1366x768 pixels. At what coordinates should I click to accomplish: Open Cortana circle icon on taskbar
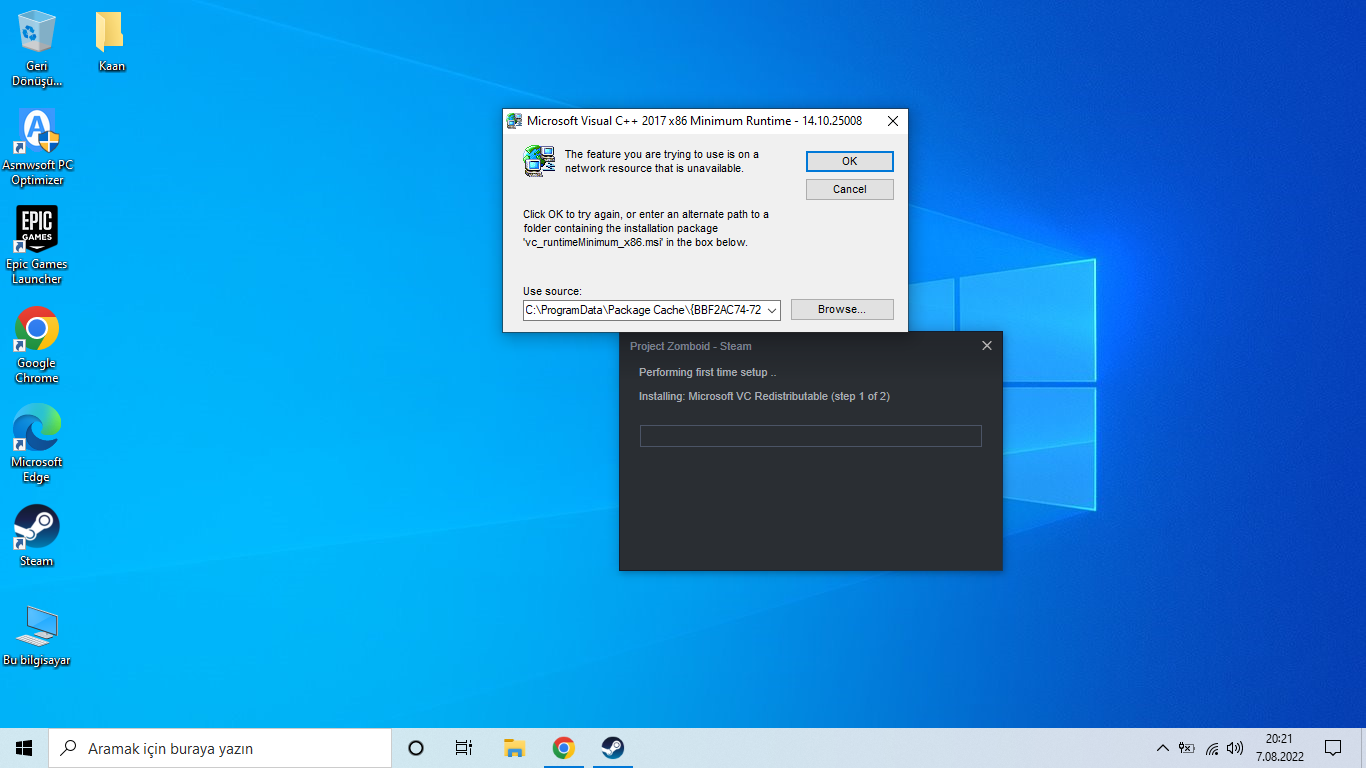click(x=416, y=748)
